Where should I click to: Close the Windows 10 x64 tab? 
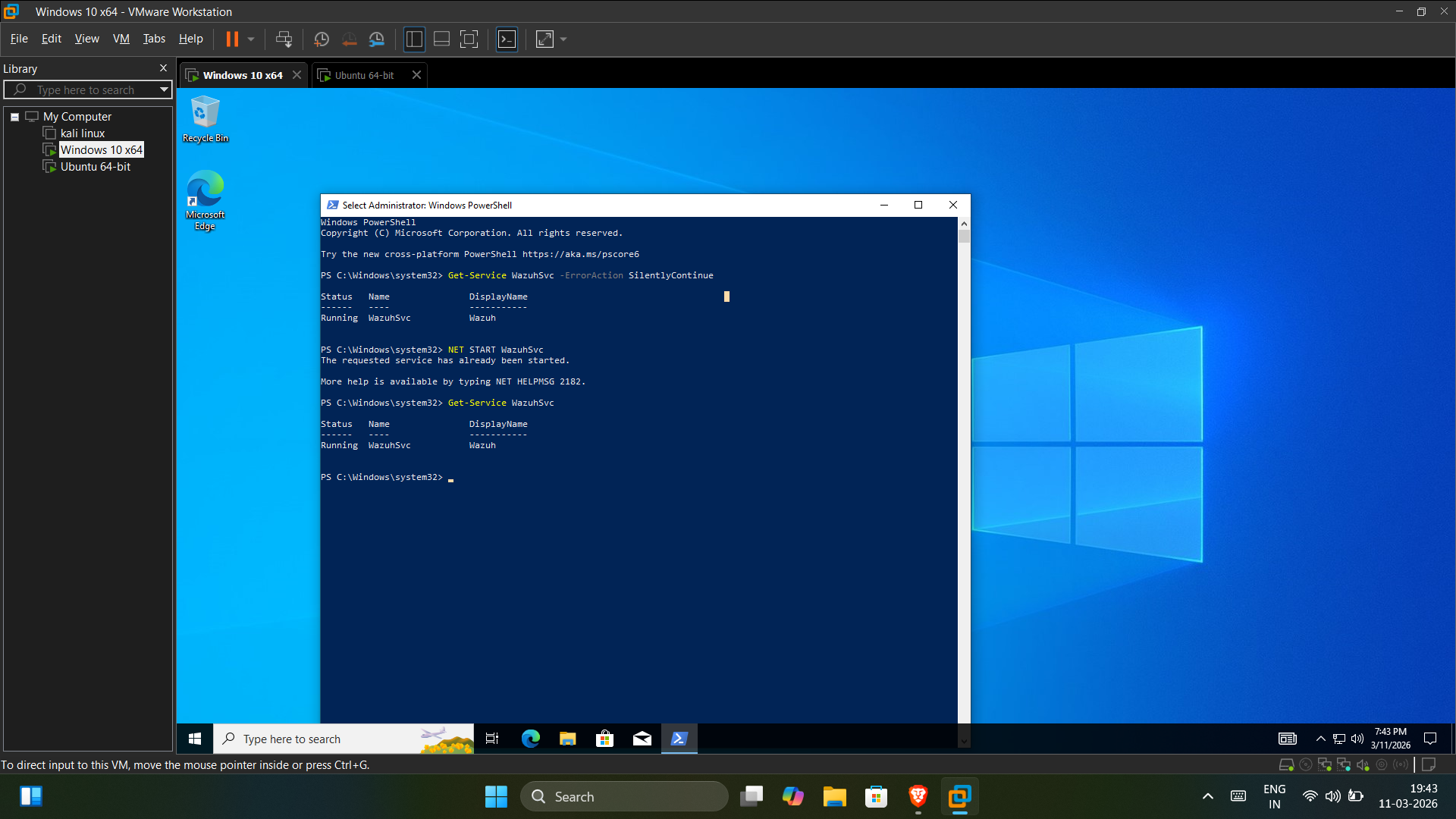coord(297,75)
